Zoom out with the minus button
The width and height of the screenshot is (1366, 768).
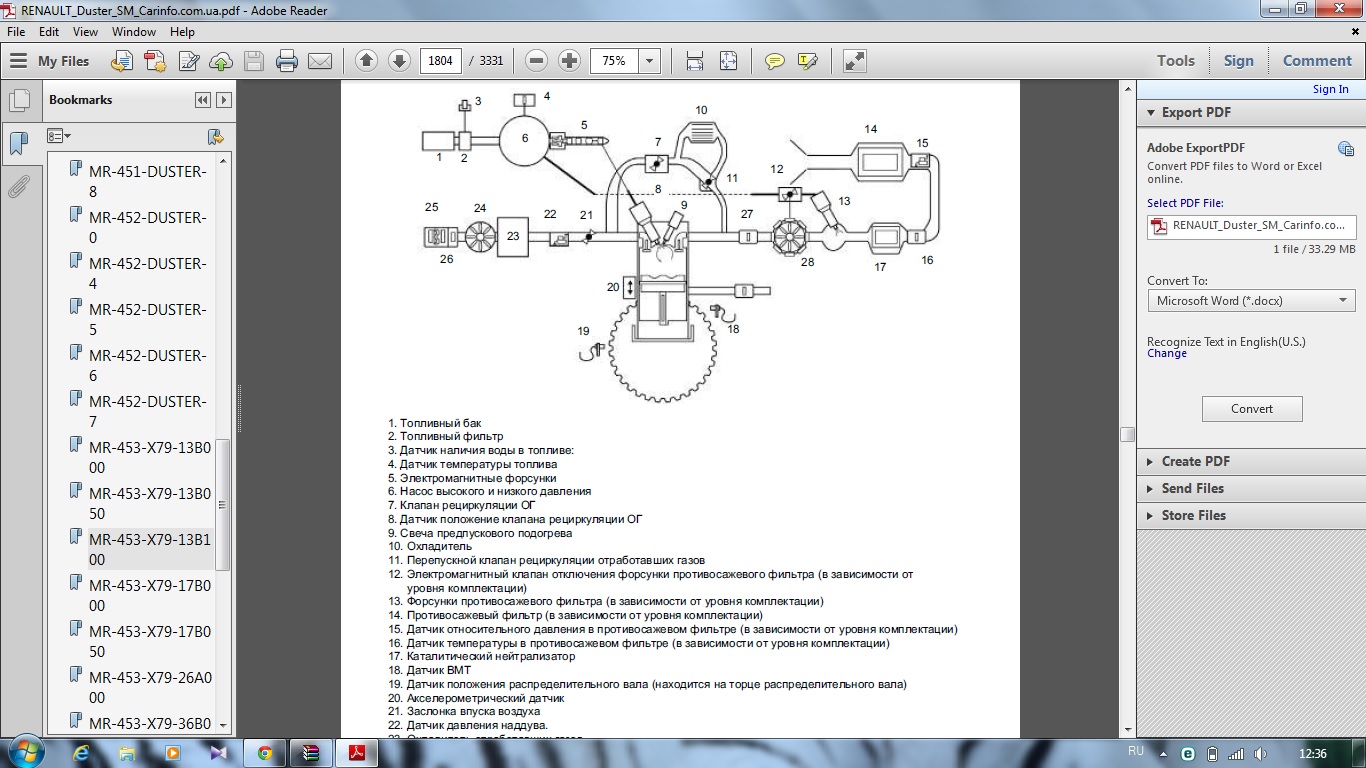(537, 61)
